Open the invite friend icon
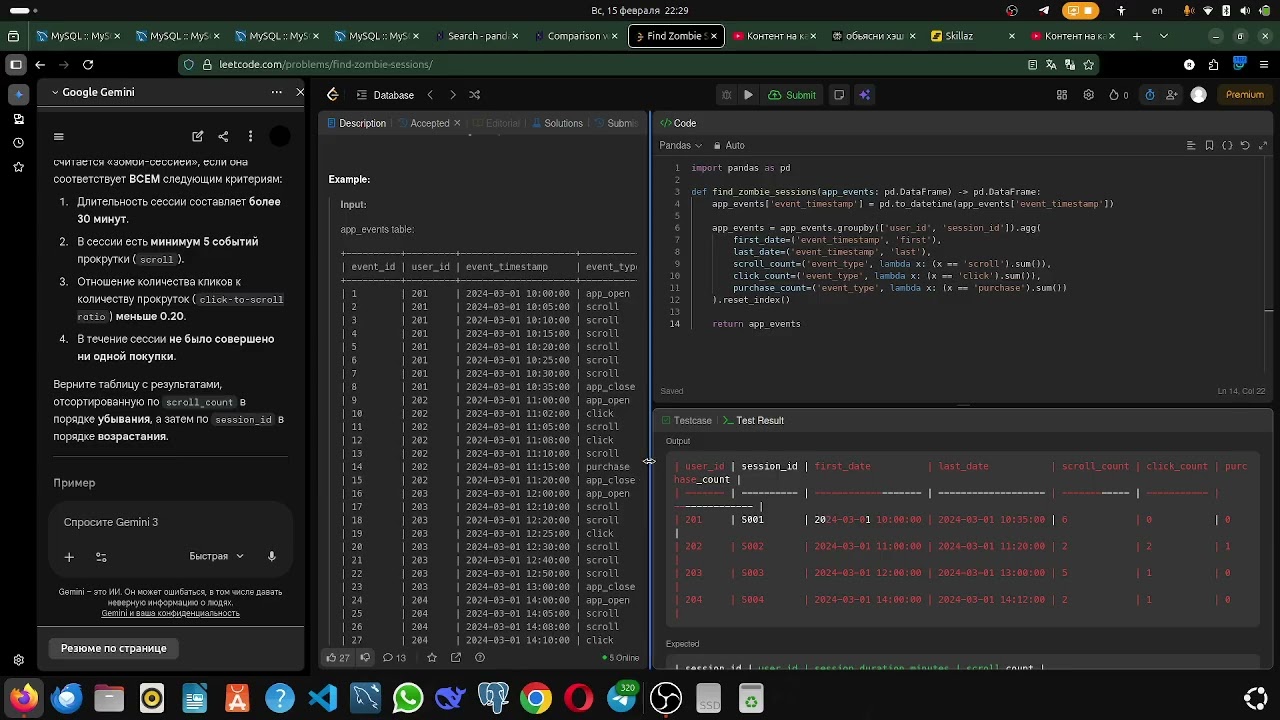Screen dimensions: 1280x720 coord(1173,95)
